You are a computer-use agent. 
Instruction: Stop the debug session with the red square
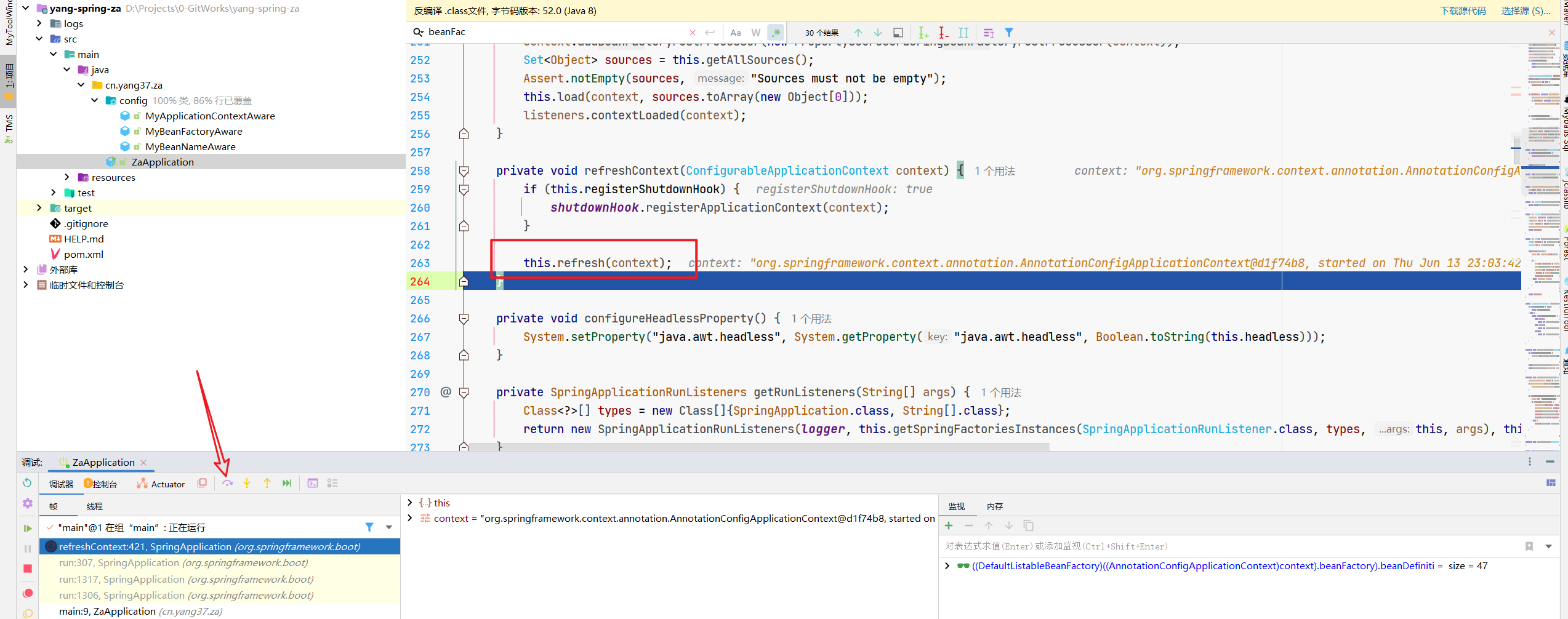pyautogui.click(x=27, y=569)
